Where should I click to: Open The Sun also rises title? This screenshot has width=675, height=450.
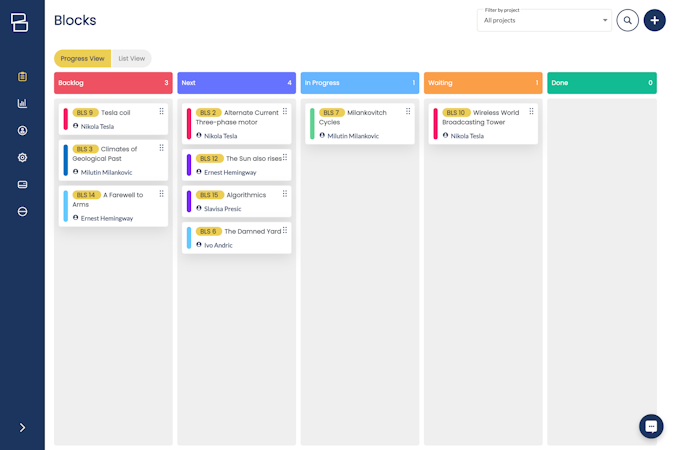point(254,158)
